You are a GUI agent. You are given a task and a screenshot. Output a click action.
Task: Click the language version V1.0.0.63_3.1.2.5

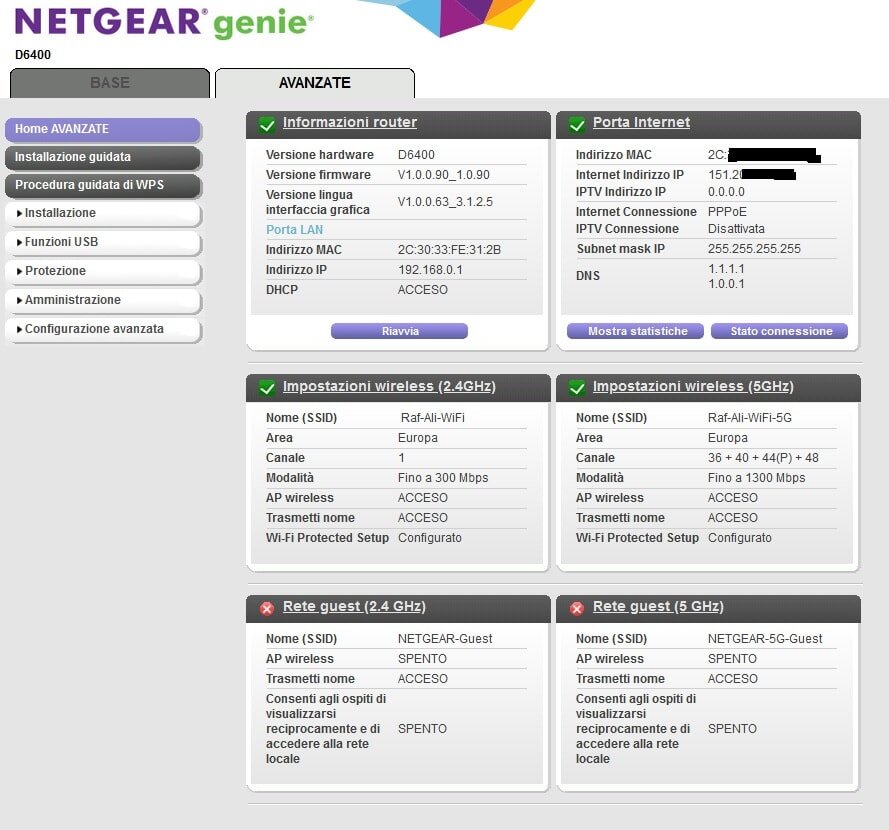445,202
